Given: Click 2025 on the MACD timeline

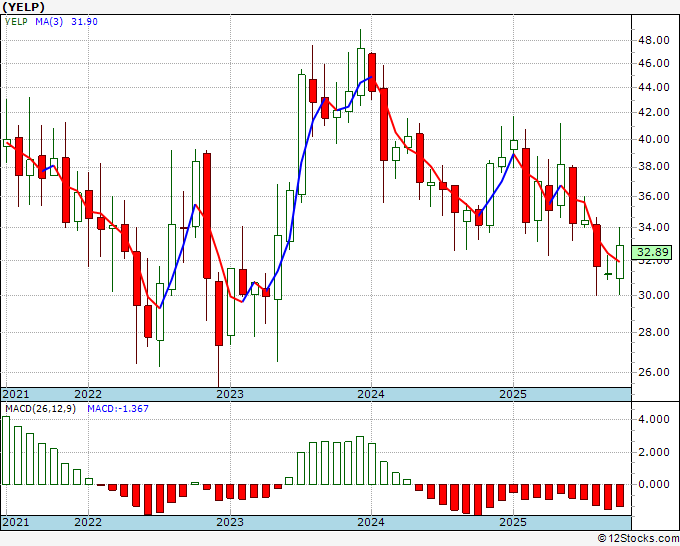Looking at the screenshot, I should pos(513,522).
